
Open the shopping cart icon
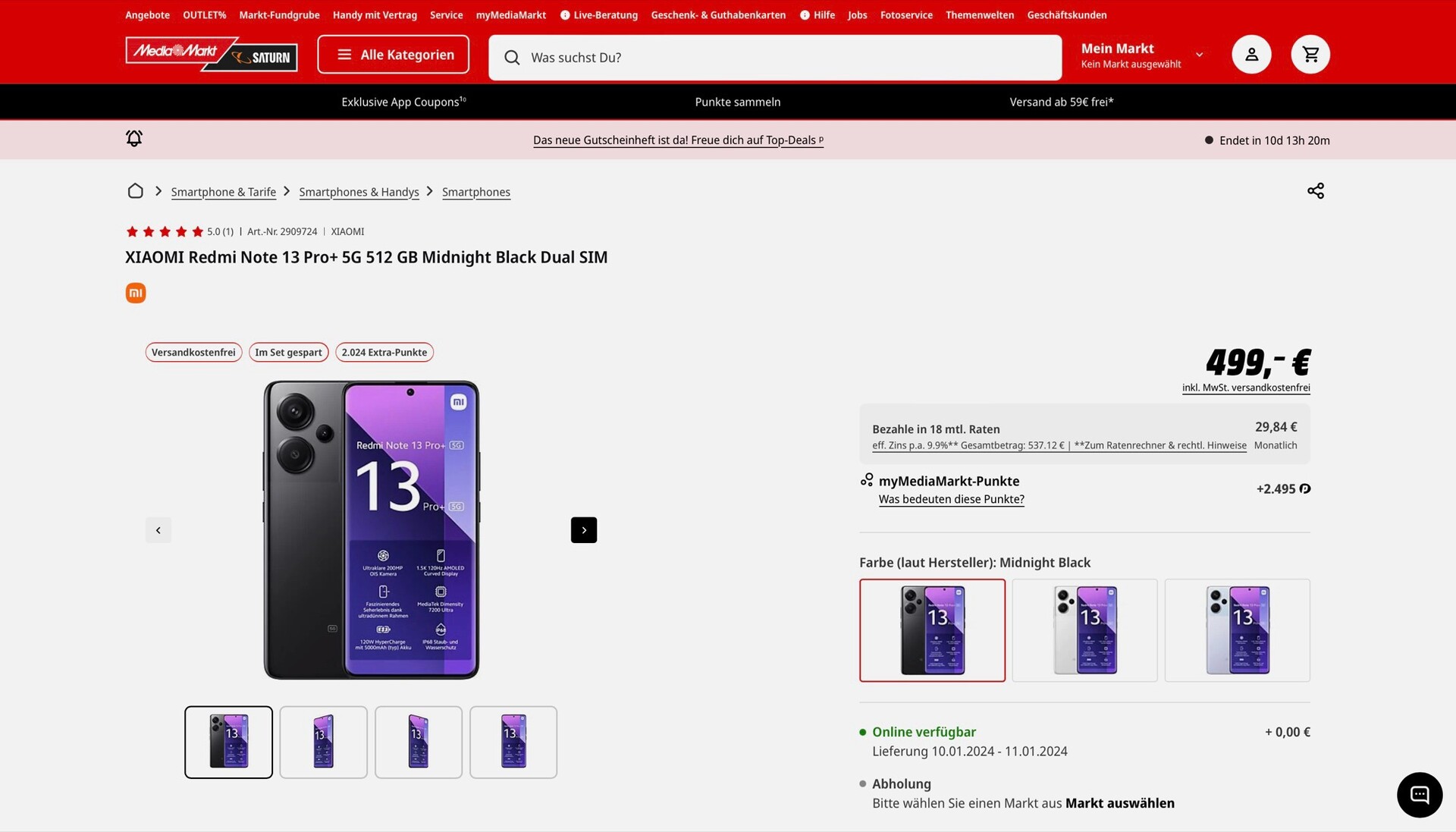click(1310, 55)
